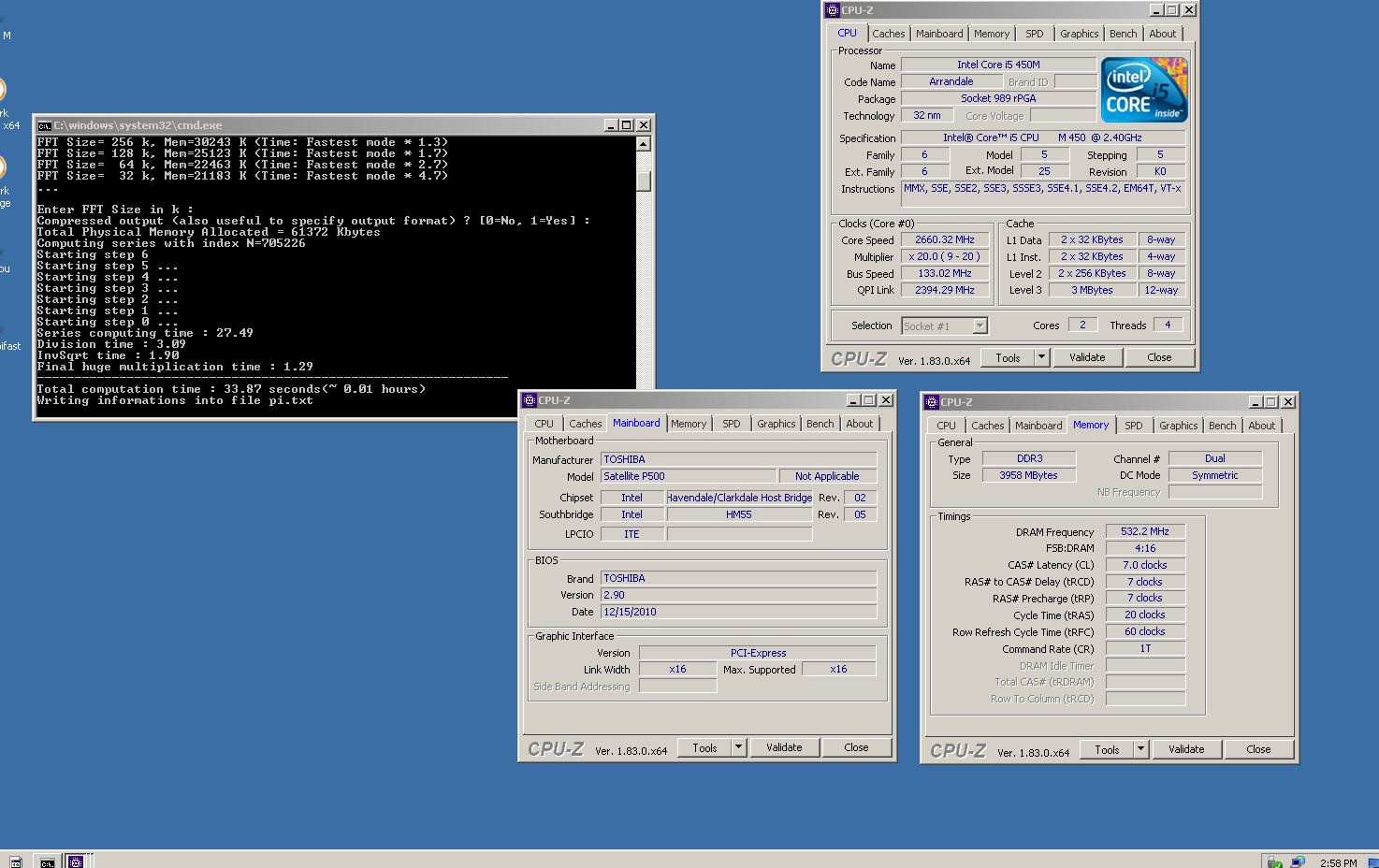1379x868 pixels.
Task: Click the safely-remove hardware tray icon
Action: tap(1273, 862)
